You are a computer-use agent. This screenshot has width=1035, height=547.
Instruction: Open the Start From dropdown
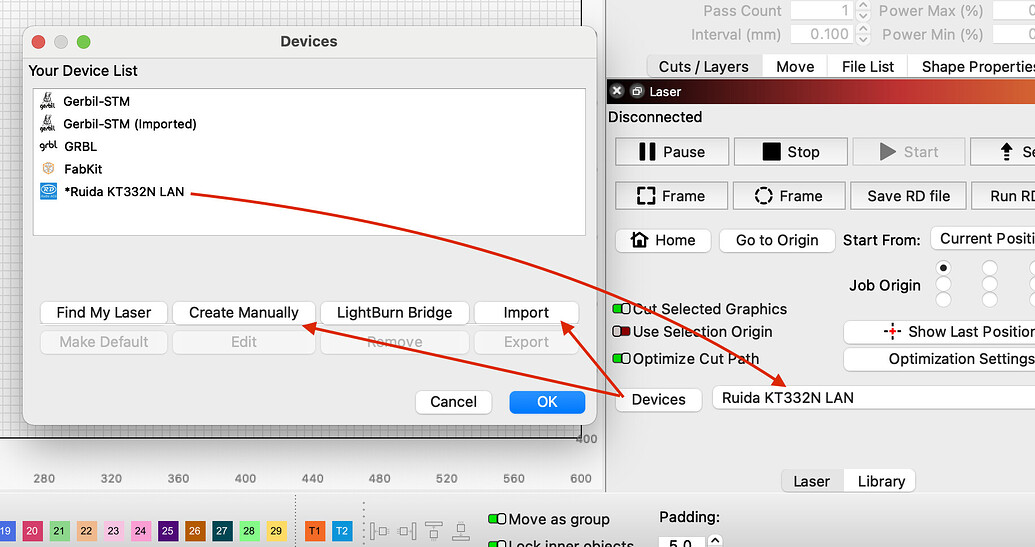[983, 238]
